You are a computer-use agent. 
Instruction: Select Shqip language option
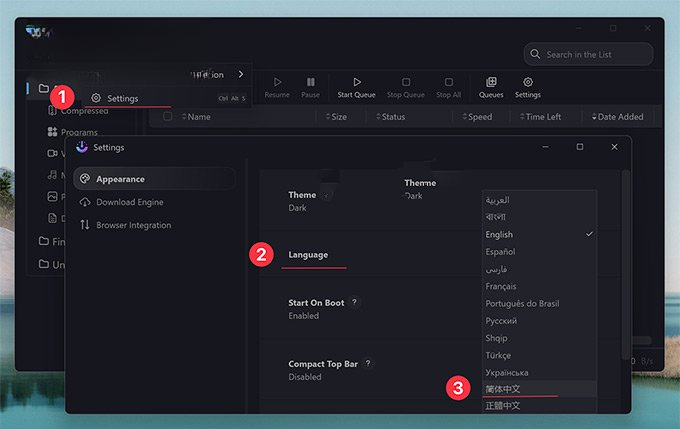click(x=539, y=338)
